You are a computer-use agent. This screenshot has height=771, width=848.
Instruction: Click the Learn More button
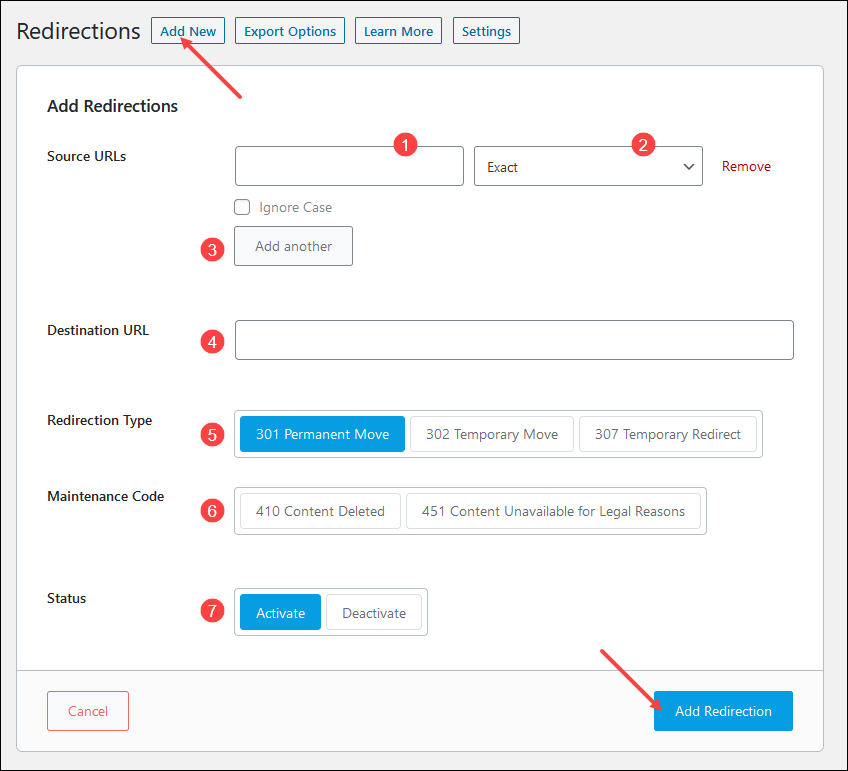click(398, 31)
